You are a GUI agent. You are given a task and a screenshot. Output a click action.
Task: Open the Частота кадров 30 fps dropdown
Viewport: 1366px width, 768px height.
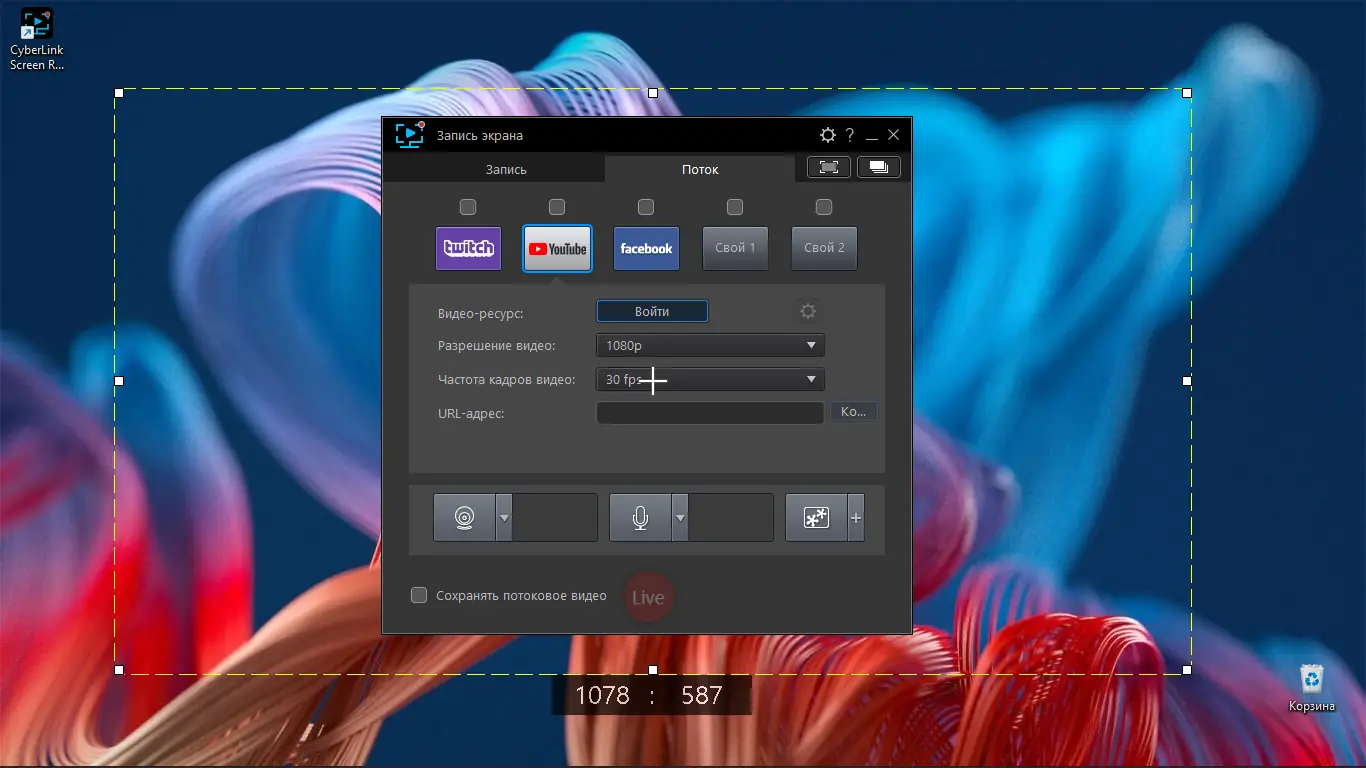710,380
